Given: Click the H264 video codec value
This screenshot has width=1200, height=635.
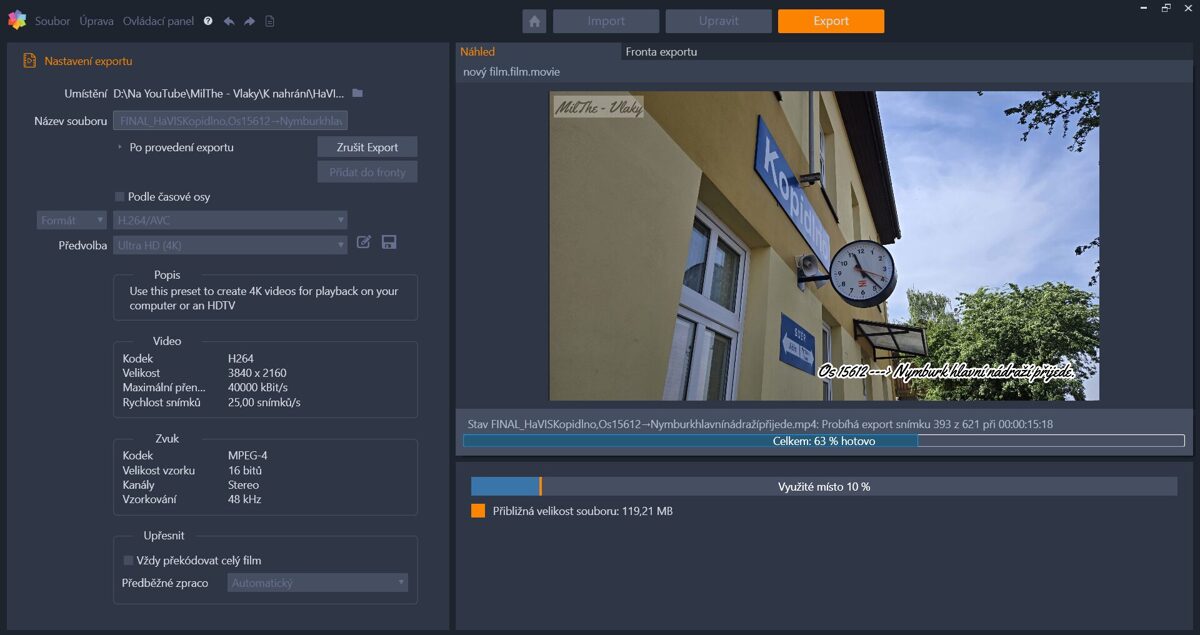Looking at the screenshot, I should [241, 358].
